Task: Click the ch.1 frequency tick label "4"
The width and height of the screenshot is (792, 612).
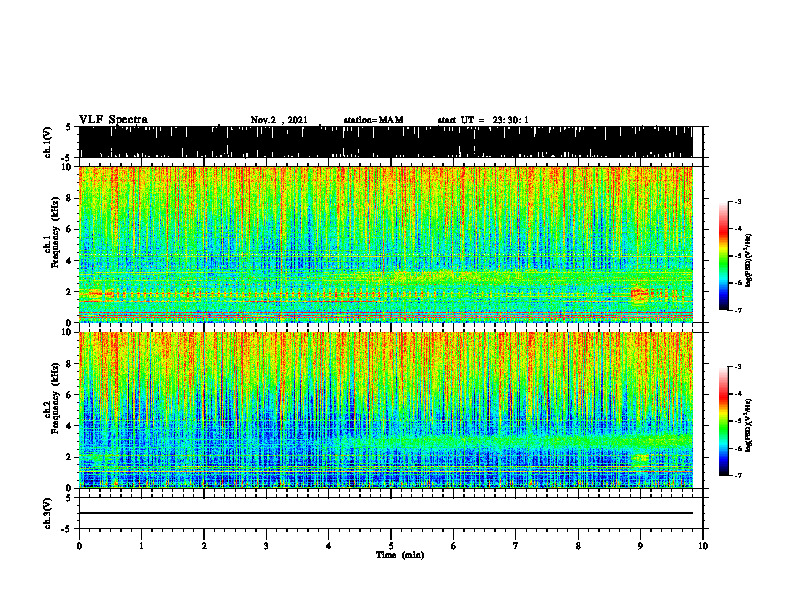Action: [x=70, y=261]
